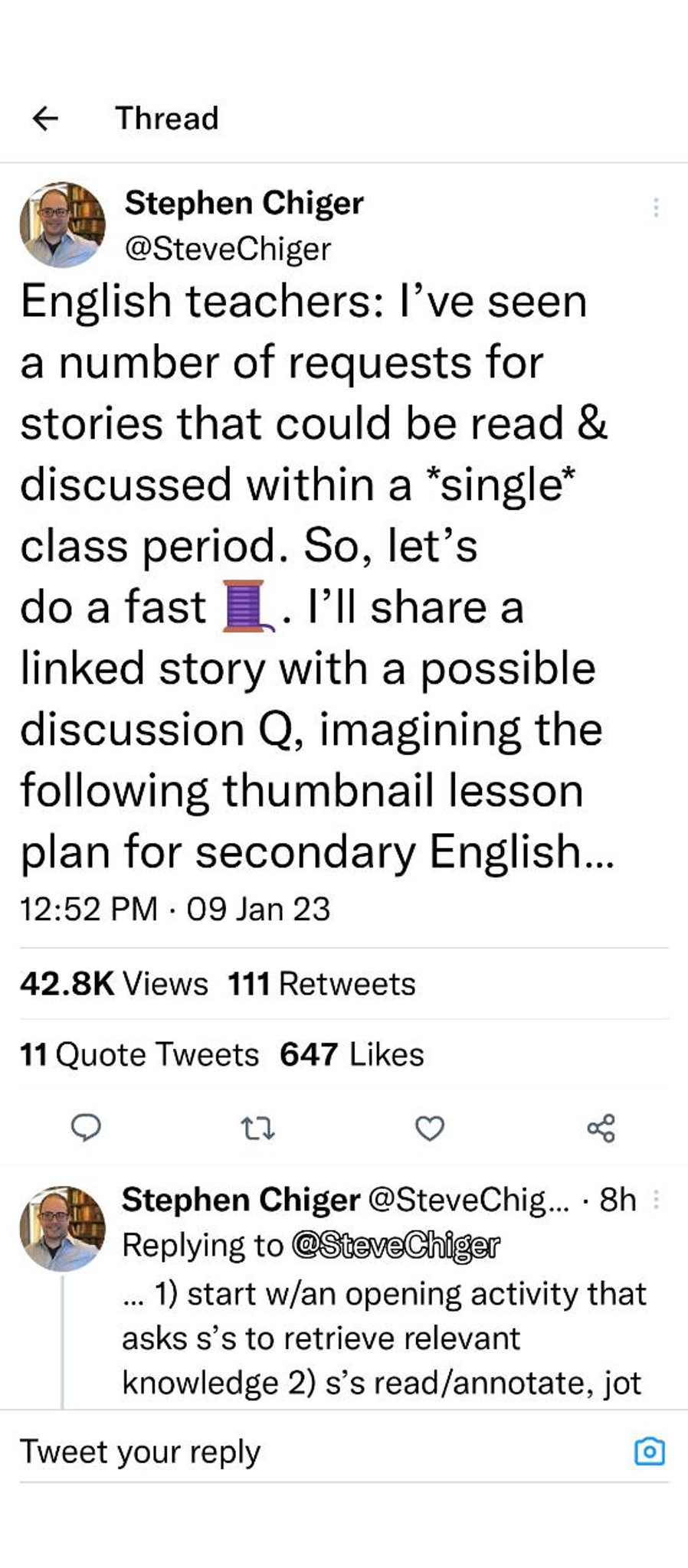Tap the thread spool emoji in the tweet
This screenshot has height=1568, width=688.
[247, 606]
